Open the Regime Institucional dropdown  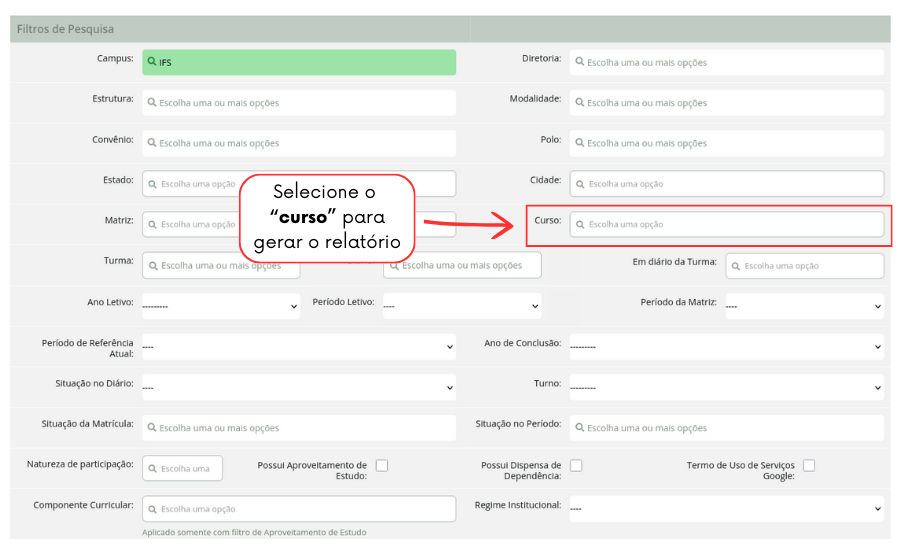[x=726, y=508]
